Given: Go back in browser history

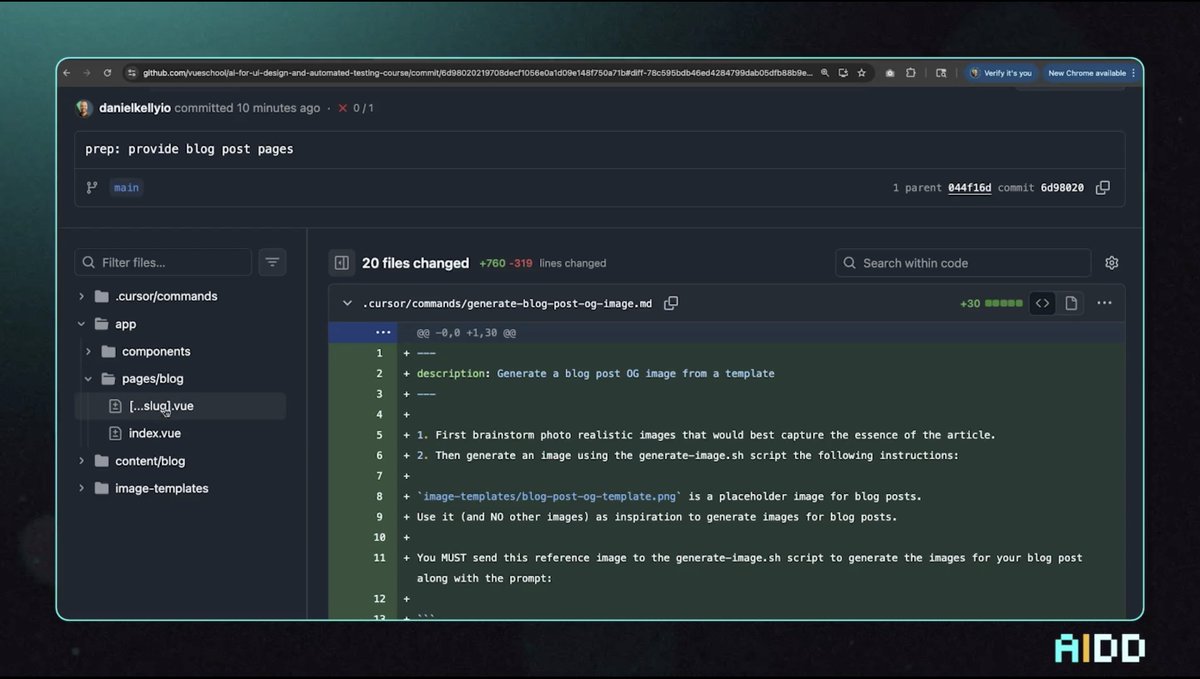Looking at the screenshot, I should [x=67, y=73].
